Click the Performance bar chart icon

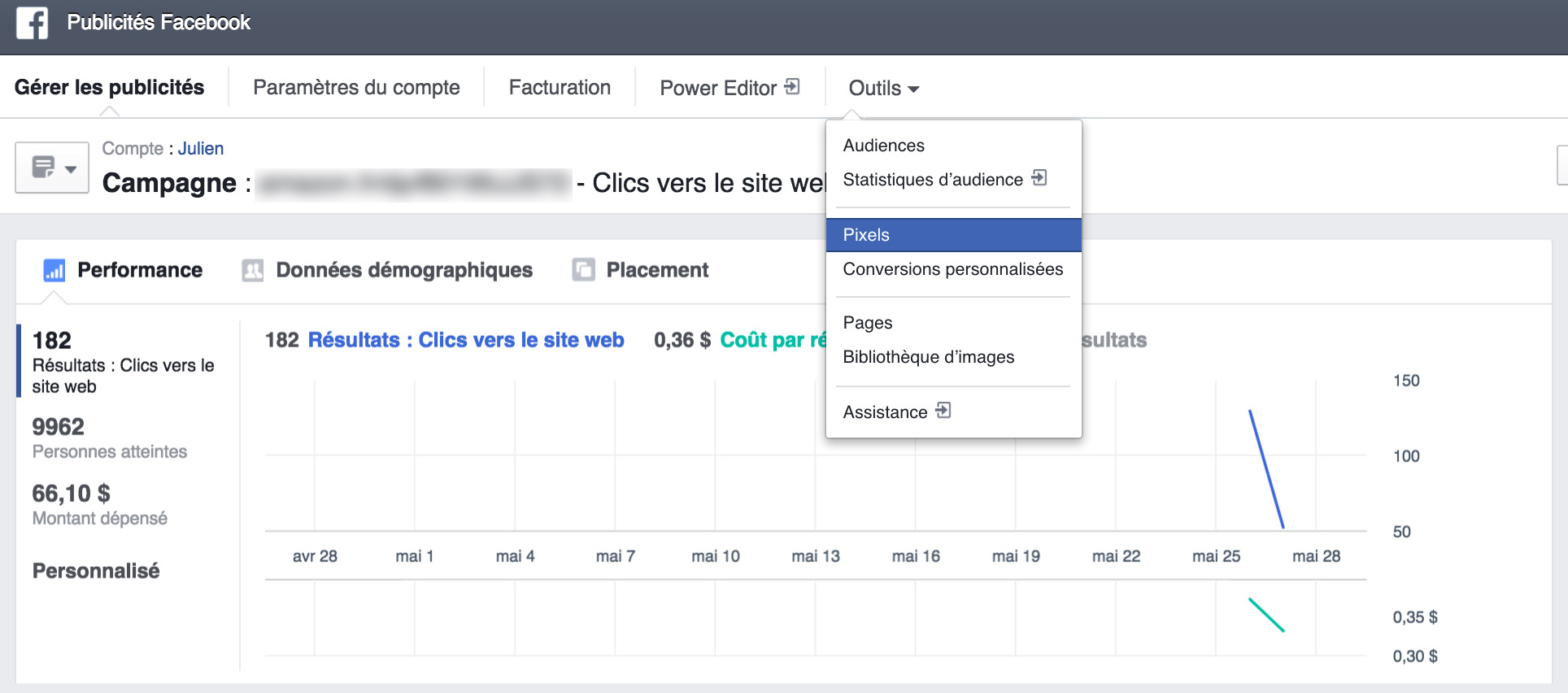(x=54, y=270)
